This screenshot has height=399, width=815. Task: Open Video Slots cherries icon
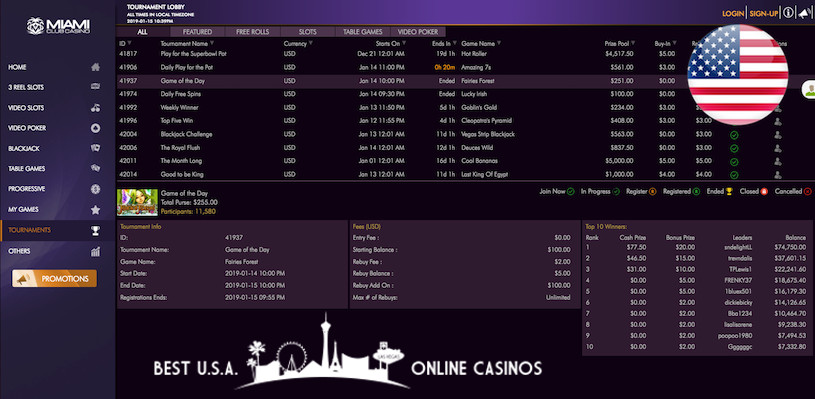(96, 108)
